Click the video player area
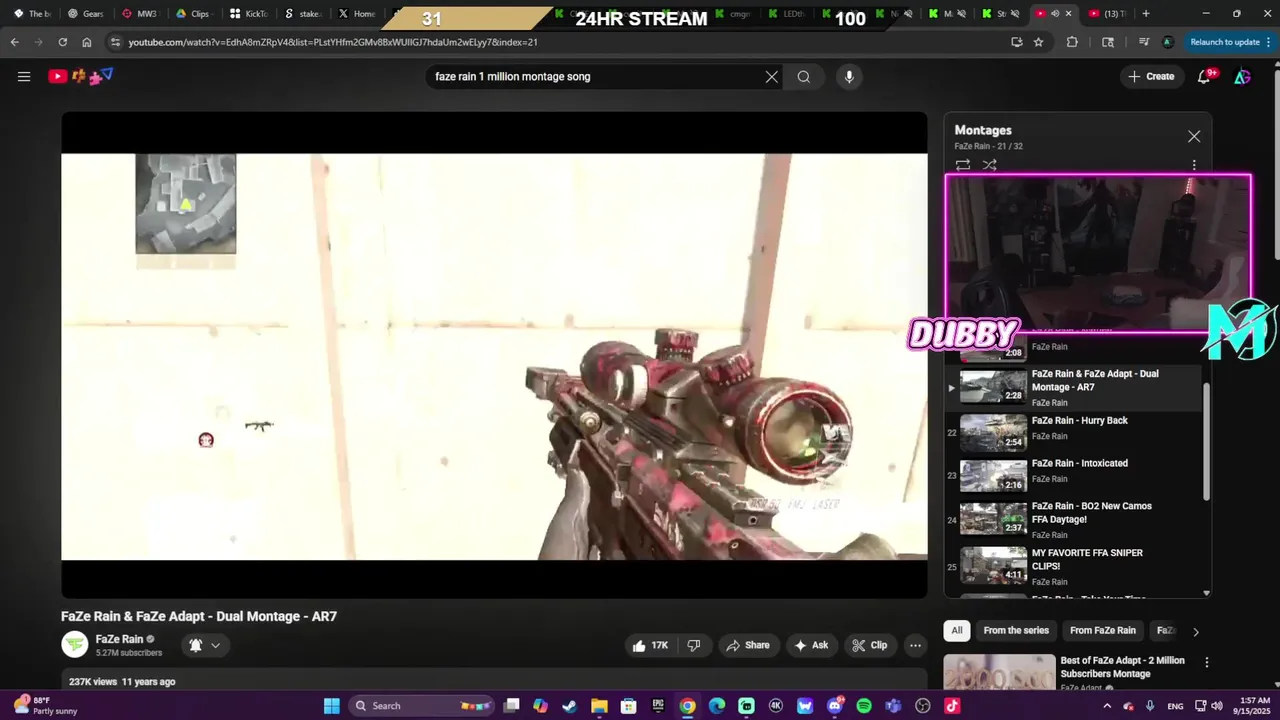 pos(494,355)
